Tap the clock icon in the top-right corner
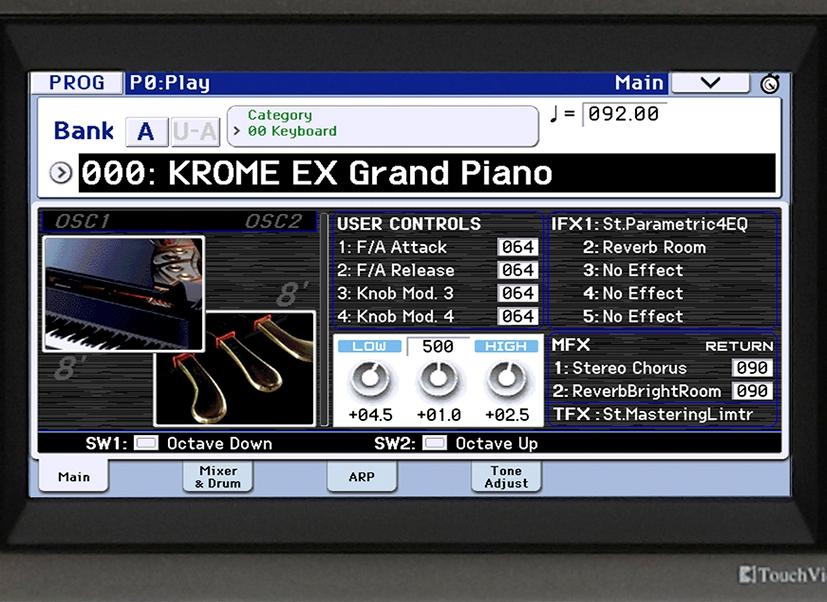Screen dimensions: 827x602 coord(769,83)
